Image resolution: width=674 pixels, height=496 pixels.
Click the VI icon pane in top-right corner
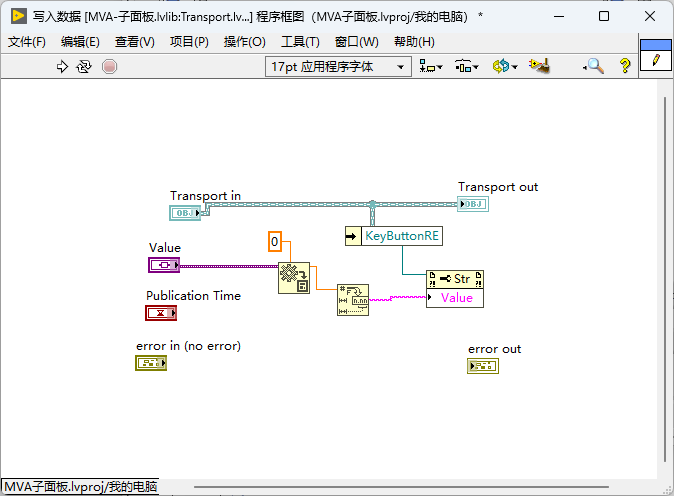coord(656,55)
